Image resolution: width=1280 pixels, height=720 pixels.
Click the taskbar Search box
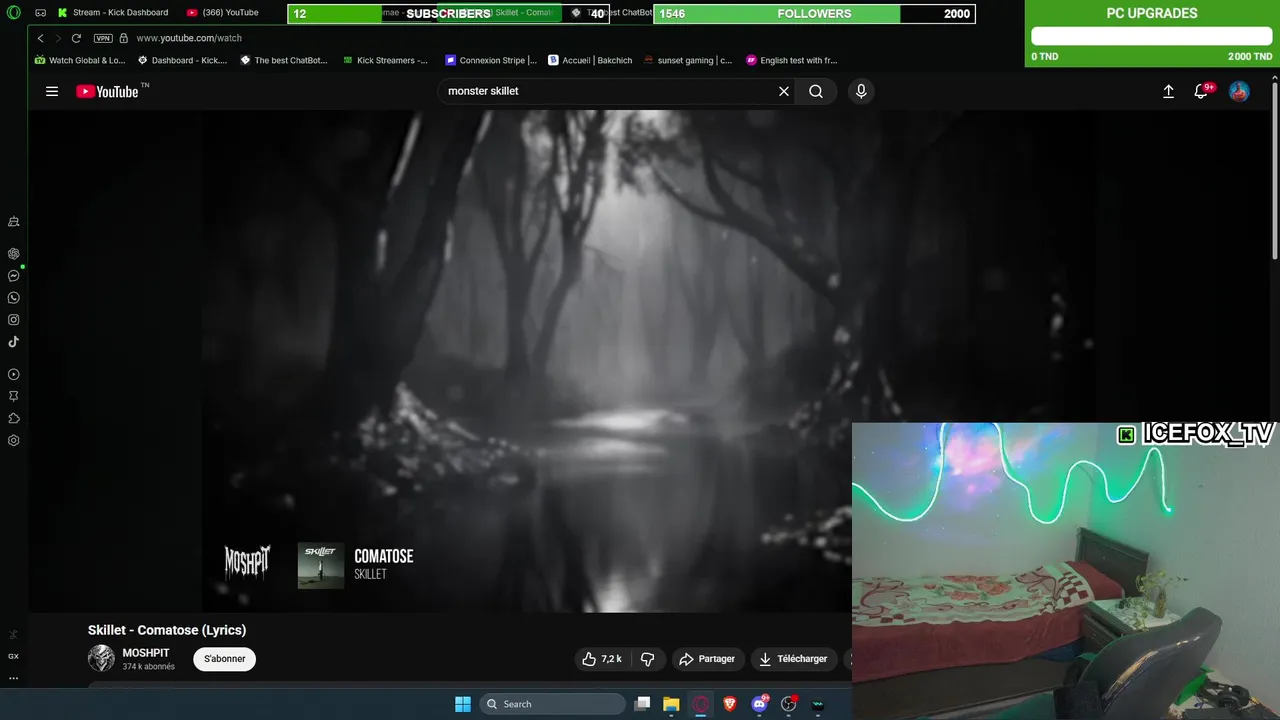click(553, 704)
